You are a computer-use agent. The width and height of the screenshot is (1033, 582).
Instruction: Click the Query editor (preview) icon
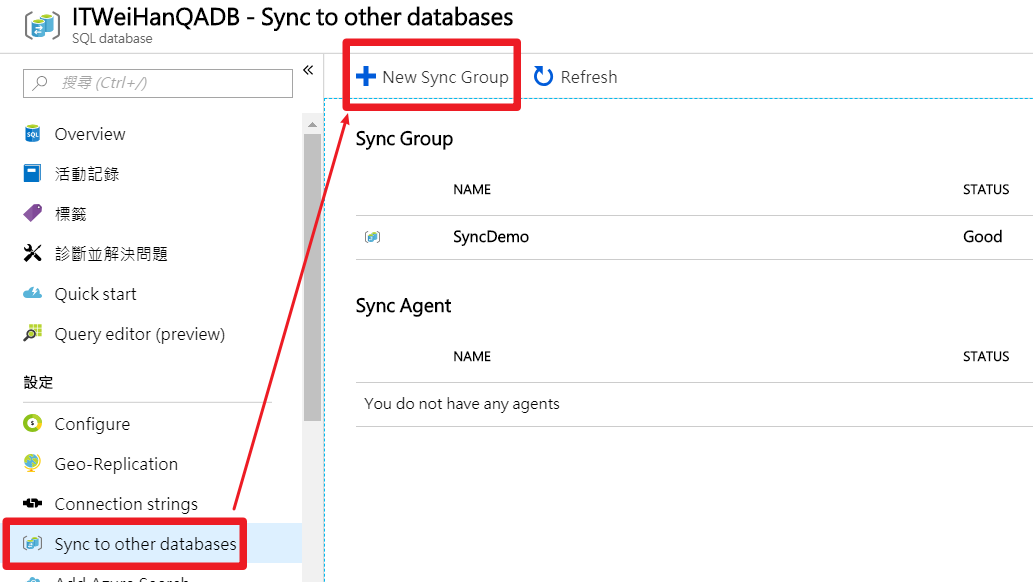coord(32,333)
